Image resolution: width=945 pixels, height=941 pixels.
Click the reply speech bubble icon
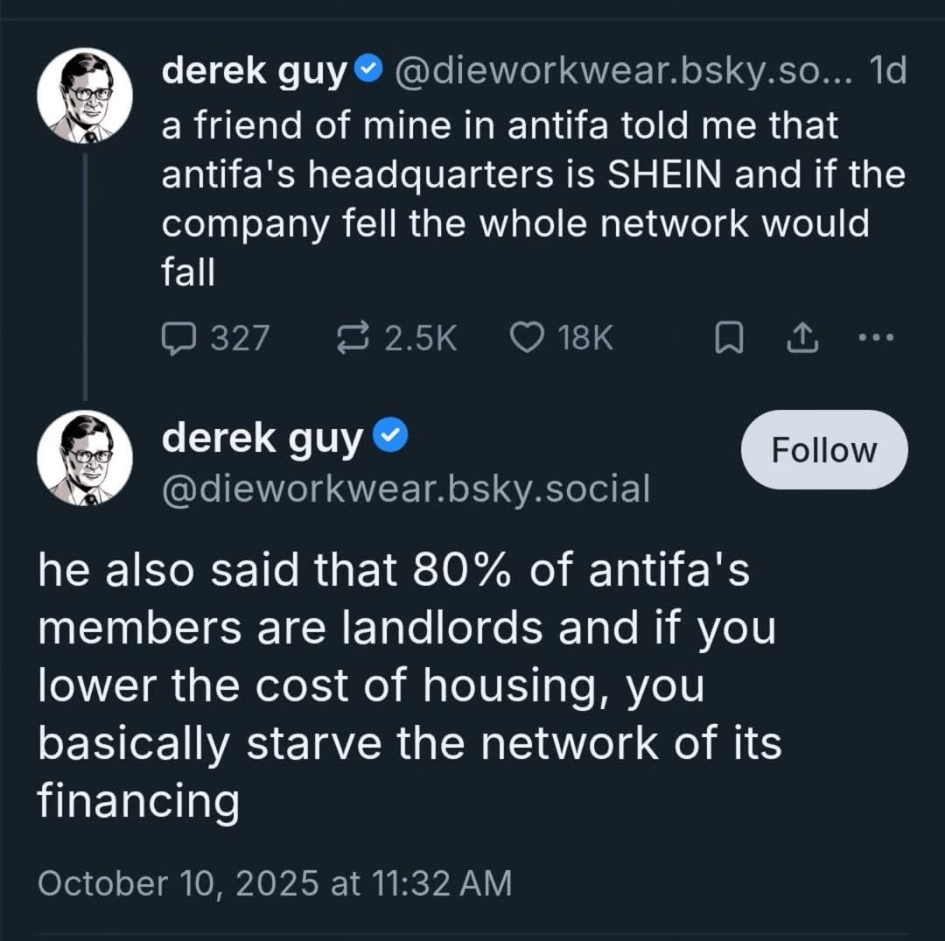[x=177, y=339]
